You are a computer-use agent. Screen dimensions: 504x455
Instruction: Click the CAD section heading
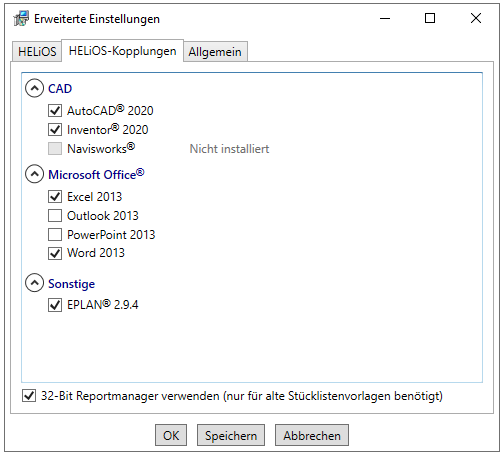(x=60, y=89)
